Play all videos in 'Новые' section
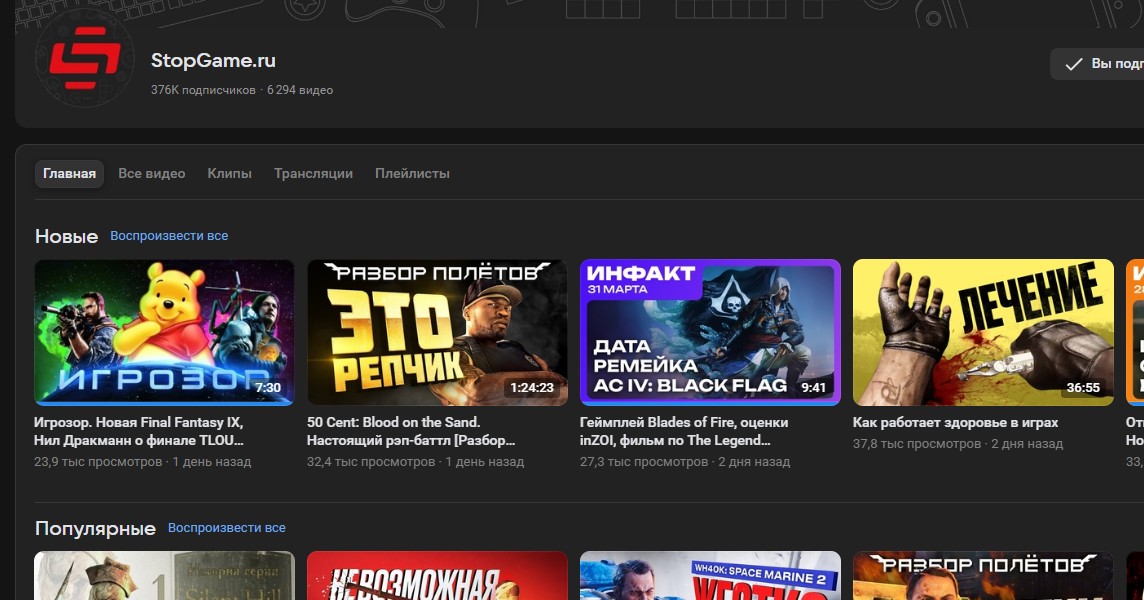This screenshot has width=1144, height=600. tap(169, 236)
